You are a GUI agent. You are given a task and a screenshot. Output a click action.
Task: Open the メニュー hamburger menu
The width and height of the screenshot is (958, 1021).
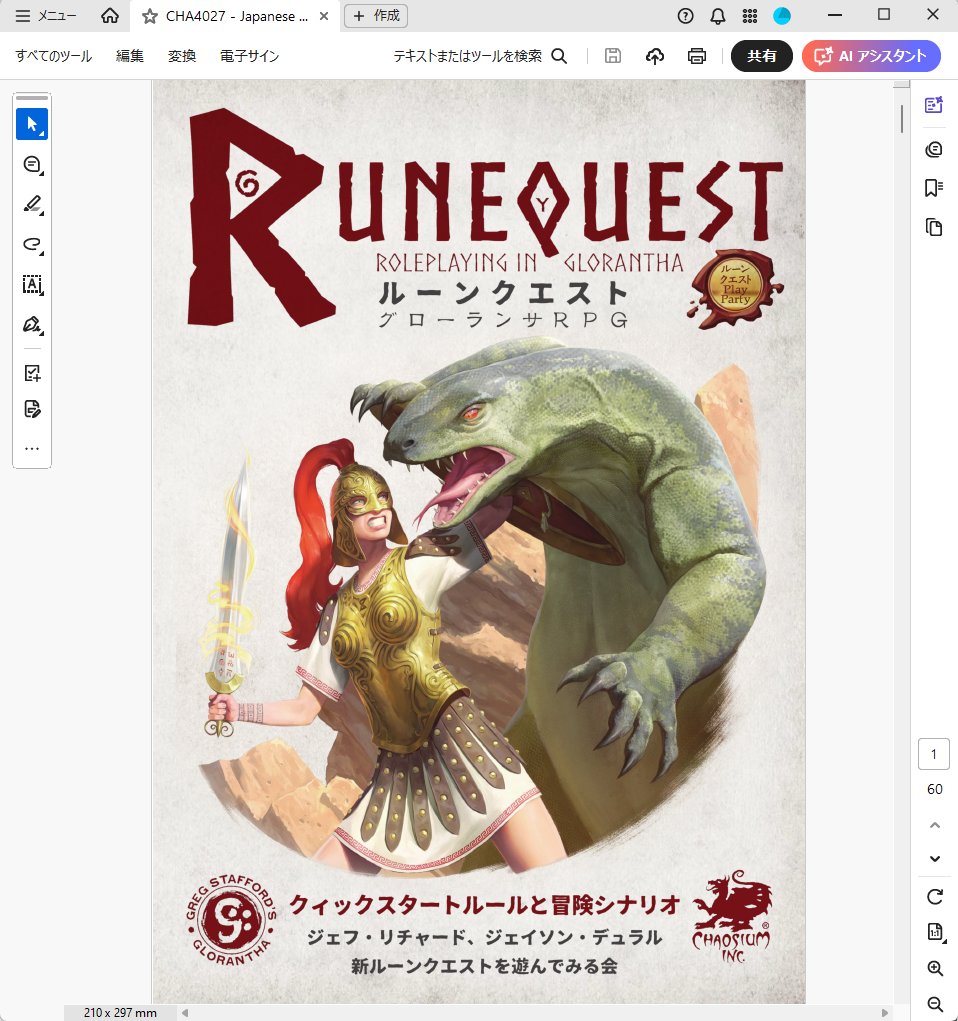tap(46, 16)
